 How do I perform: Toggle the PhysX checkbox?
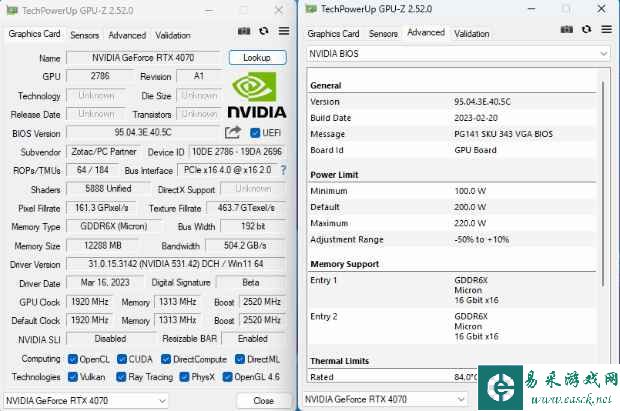tap(184, 377)
